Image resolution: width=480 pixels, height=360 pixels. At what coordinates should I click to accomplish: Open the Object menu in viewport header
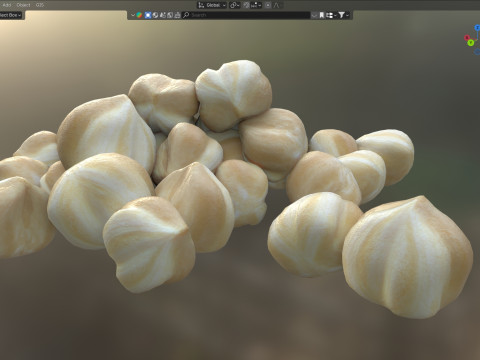(23, 5)
